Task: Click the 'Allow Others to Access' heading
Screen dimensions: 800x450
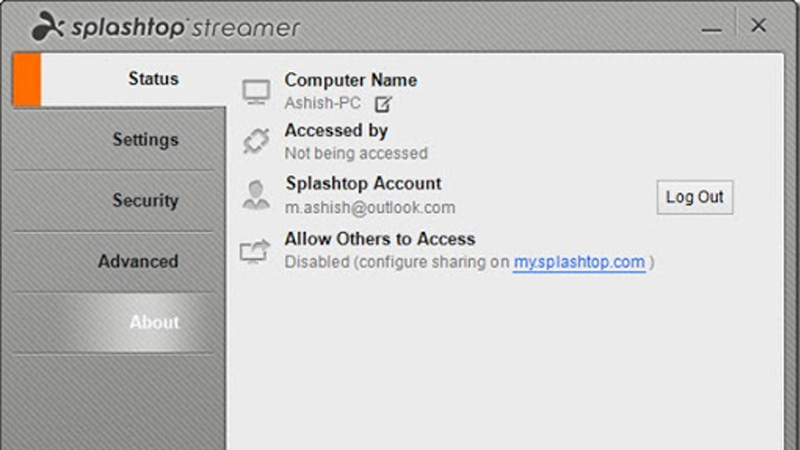Action: click(380, 239)
